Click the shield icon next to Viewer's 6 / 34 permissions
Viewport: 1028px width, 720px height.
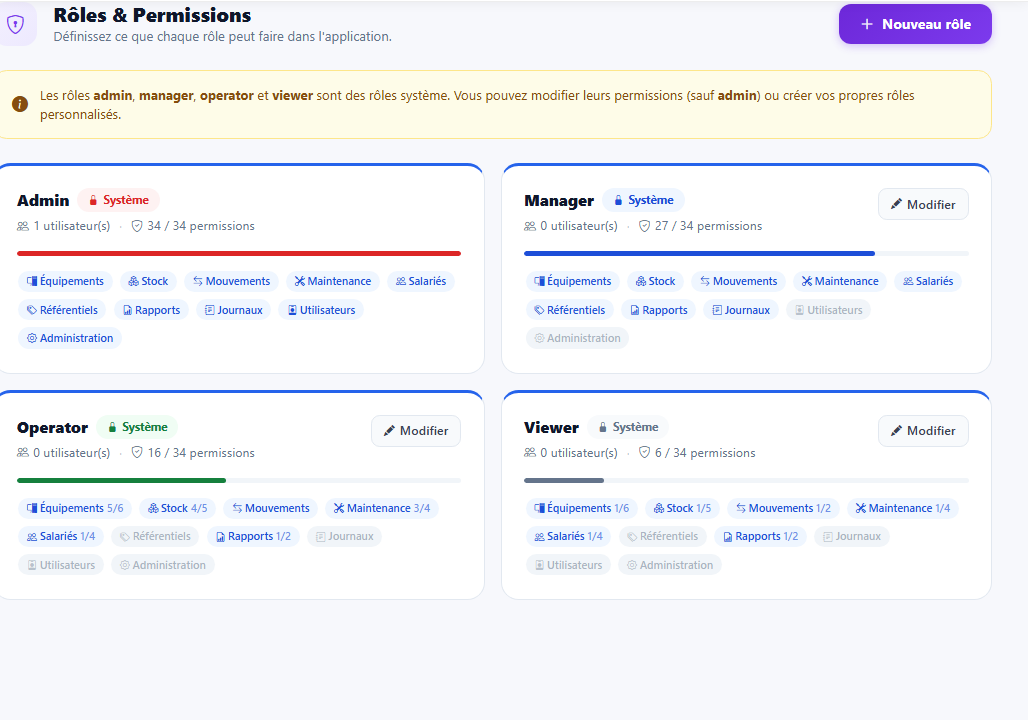point(644,453)
